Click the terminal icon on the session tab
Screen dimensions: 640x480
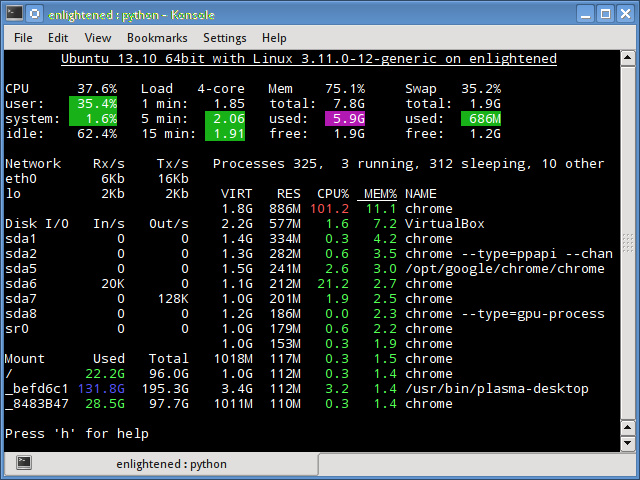24,463
